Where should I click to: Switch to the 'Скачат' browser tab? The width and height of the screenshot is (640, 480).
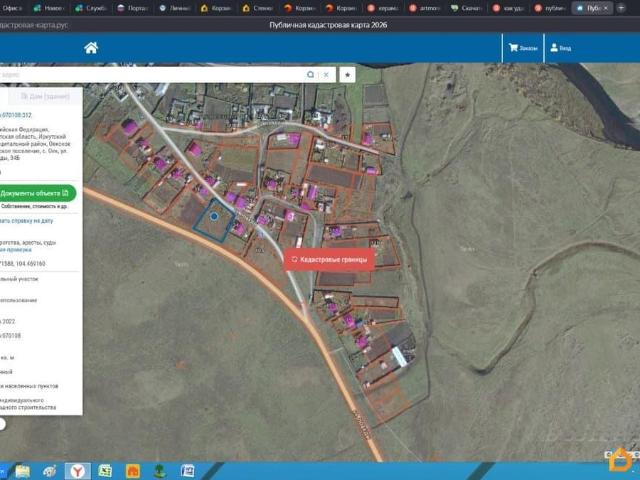466,8
